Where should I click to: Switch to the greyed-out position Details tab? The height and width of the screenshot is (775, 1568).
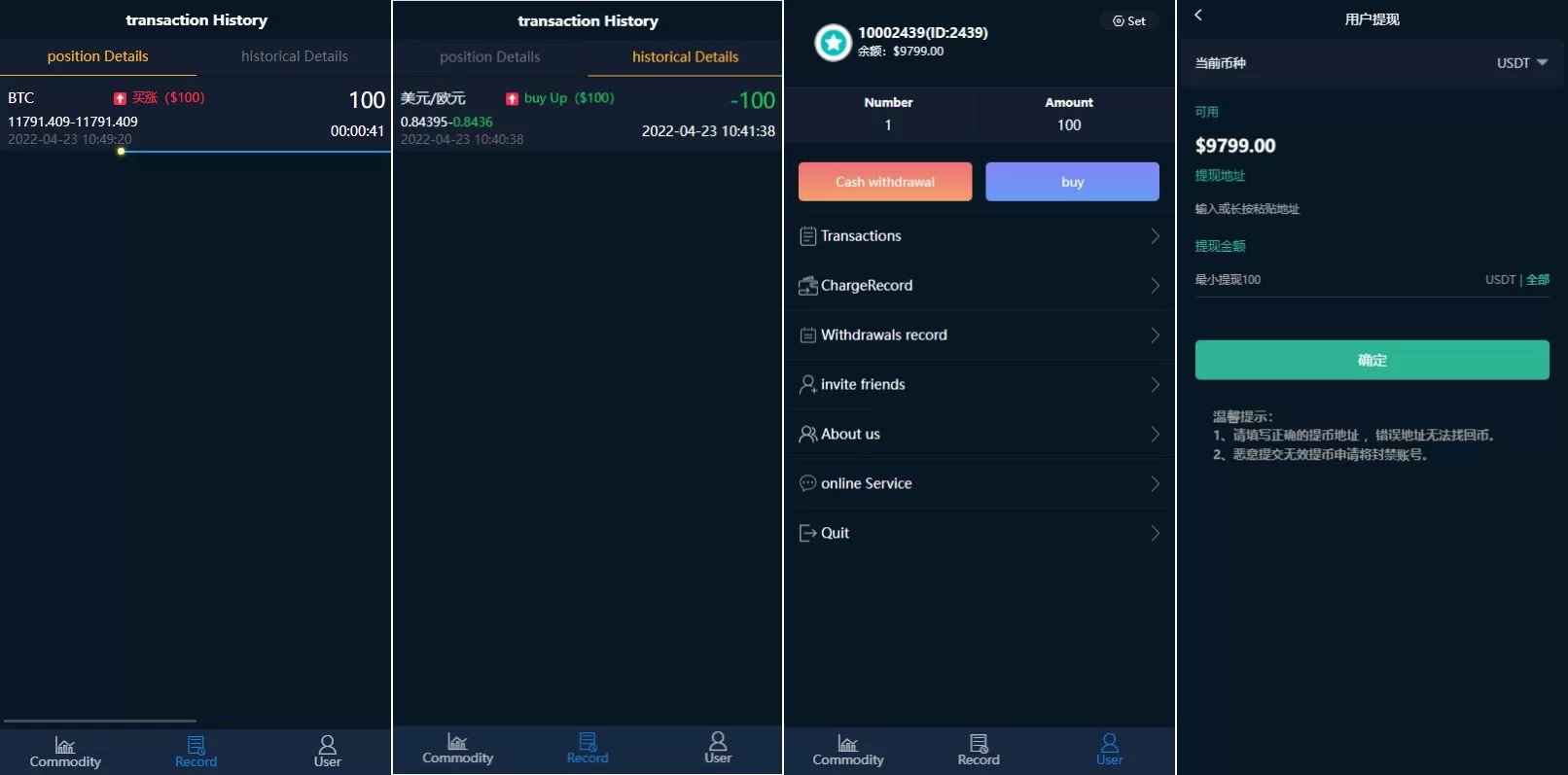point(489,57)
